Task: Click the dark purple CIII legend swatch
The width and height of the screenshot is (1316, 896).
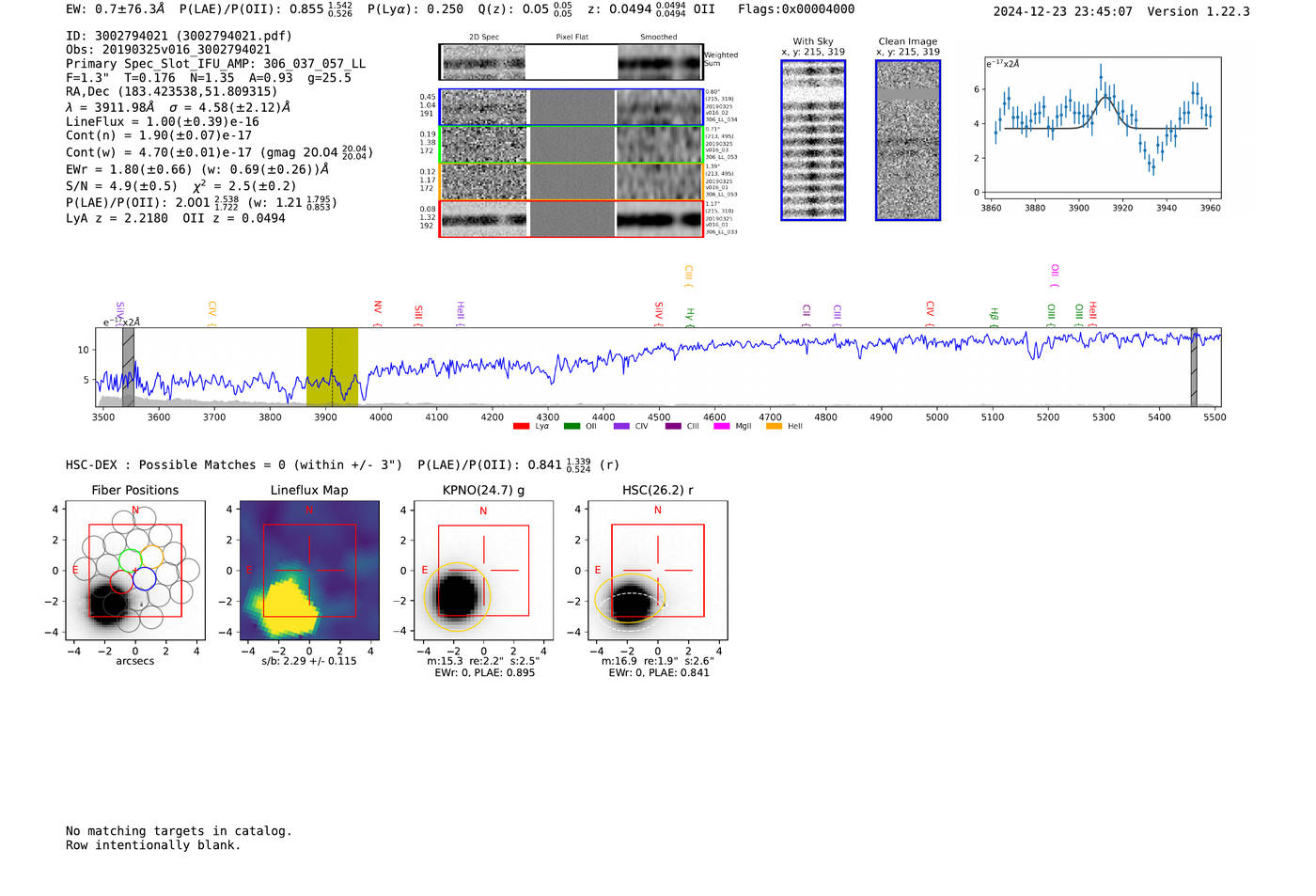Action: tap(673, 426)
